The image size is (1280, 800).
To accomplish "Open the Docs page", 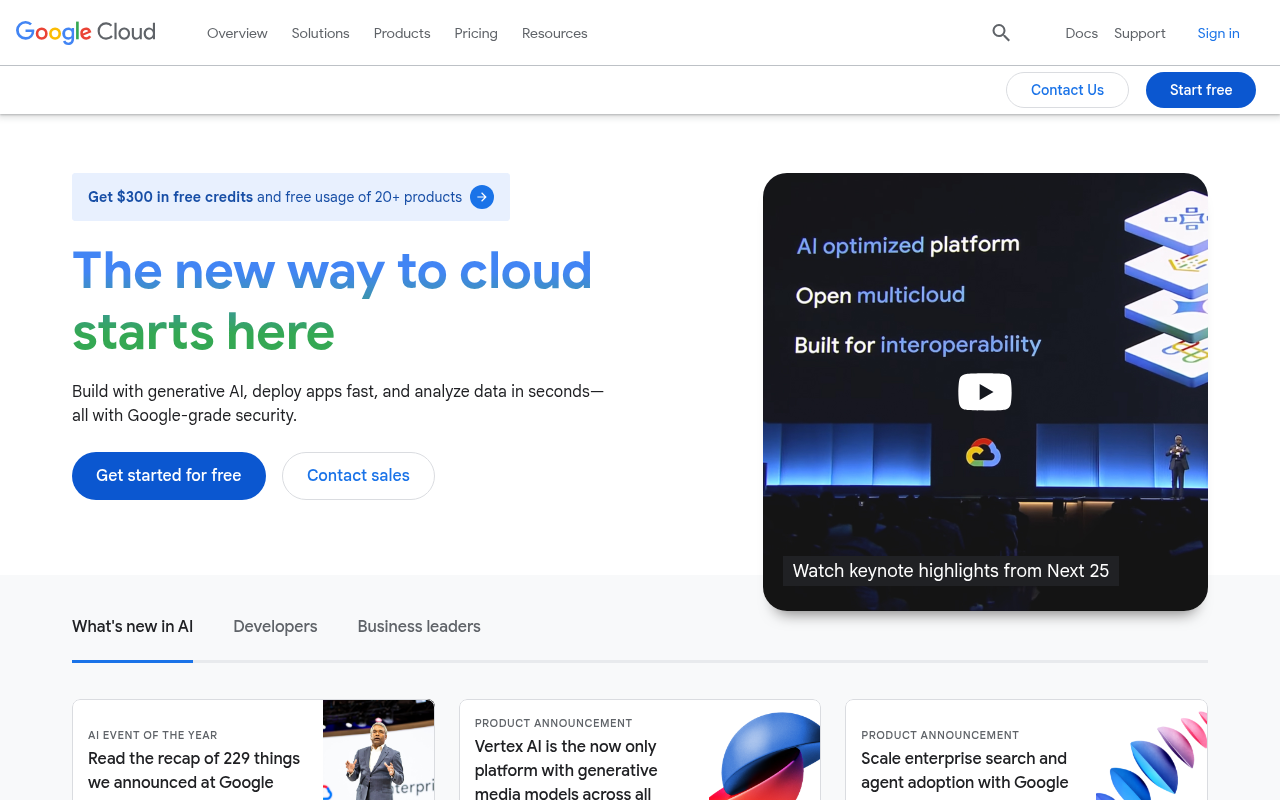I will tap(1082, 32).
